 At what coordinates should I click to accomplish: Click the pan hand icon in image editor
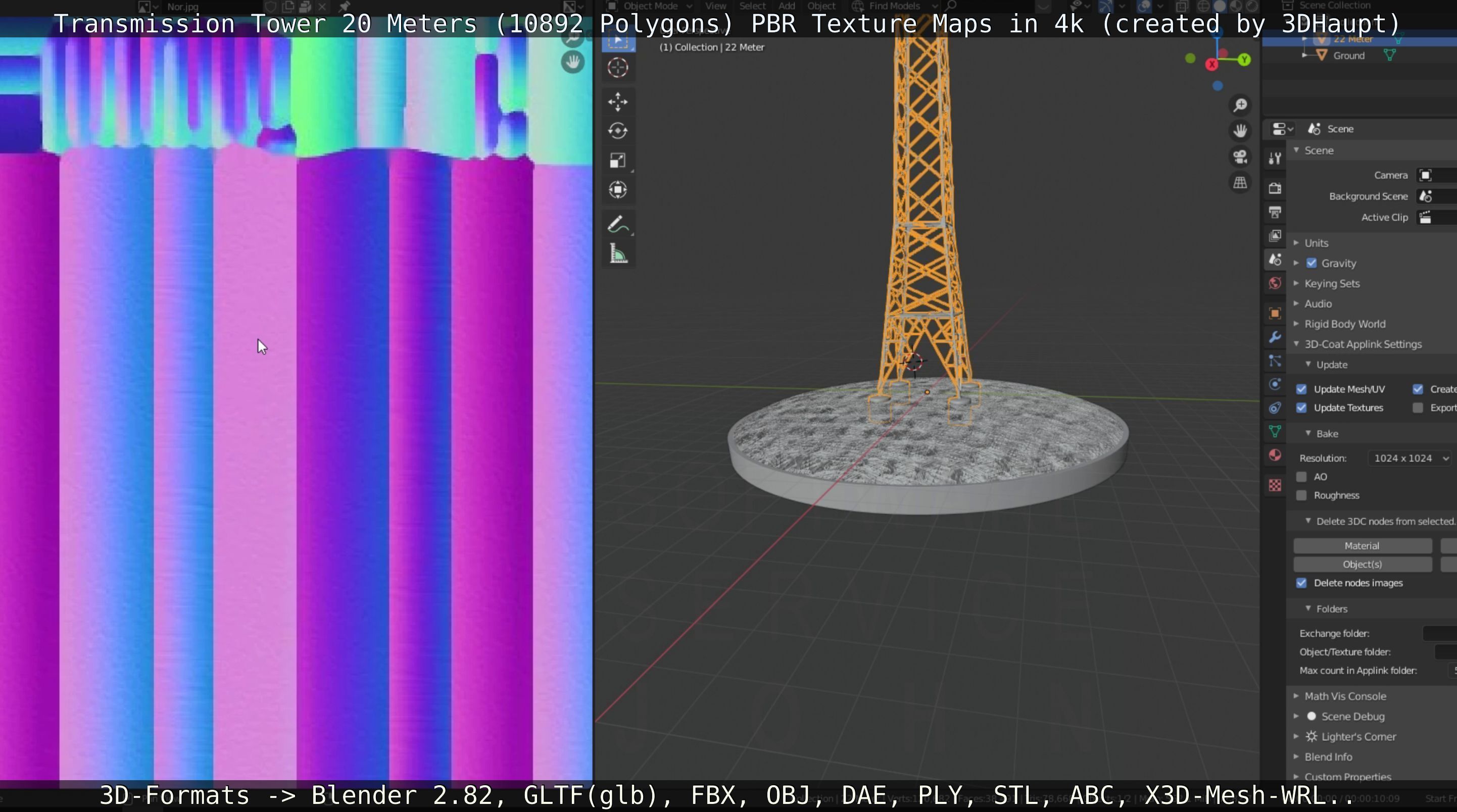click(572, 61)
